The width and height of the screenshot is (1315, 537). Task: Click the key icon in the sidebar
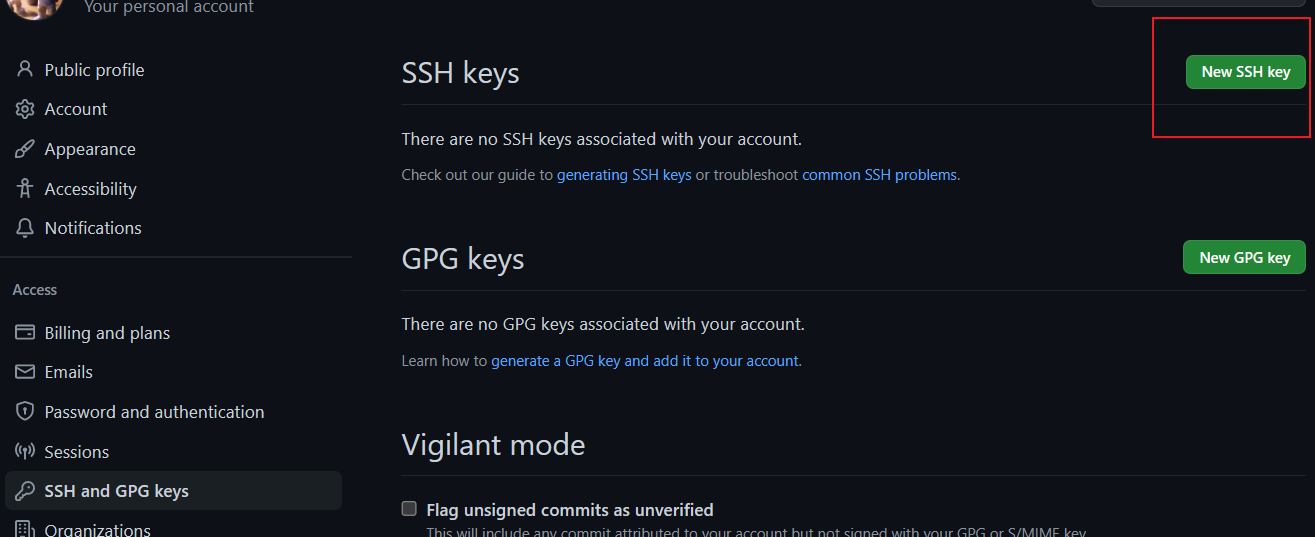(25, 491)
